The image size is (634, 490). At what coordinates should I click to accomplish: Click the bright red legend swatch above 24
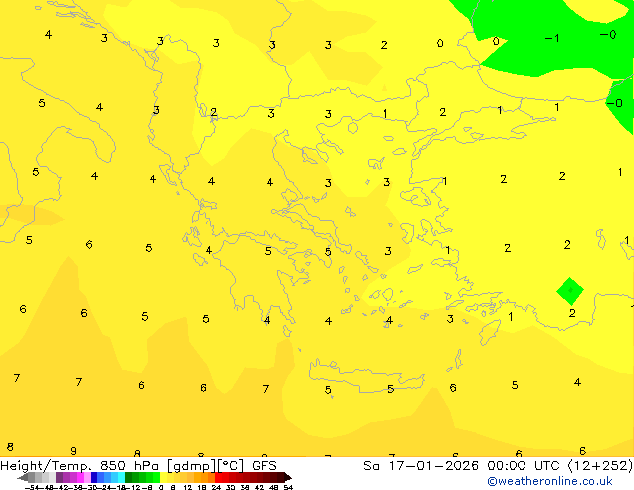pyautogui.click(x=218, y=477)
